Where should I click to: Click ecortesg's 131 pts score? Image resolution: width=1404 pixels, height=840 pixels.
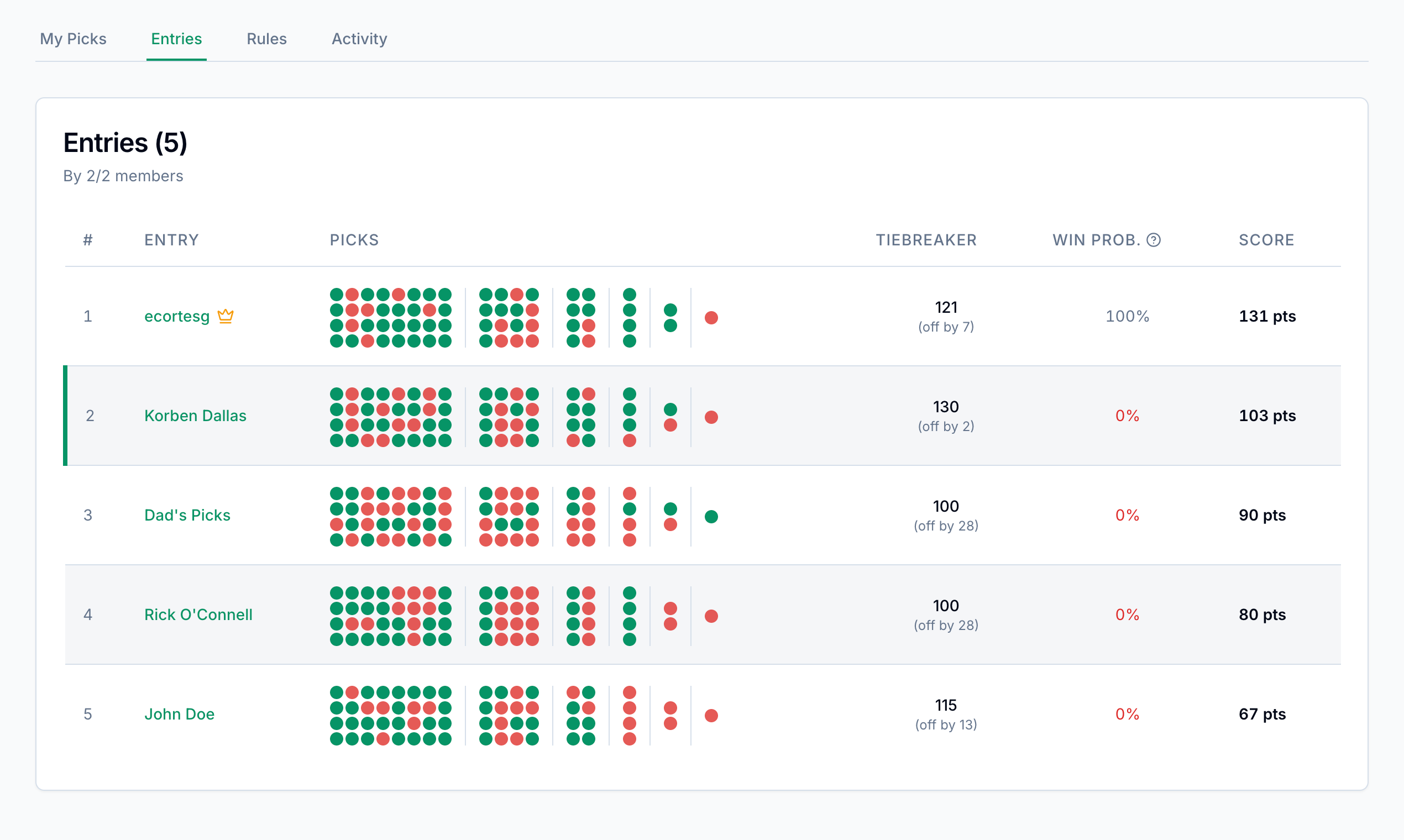point(1267,316)
